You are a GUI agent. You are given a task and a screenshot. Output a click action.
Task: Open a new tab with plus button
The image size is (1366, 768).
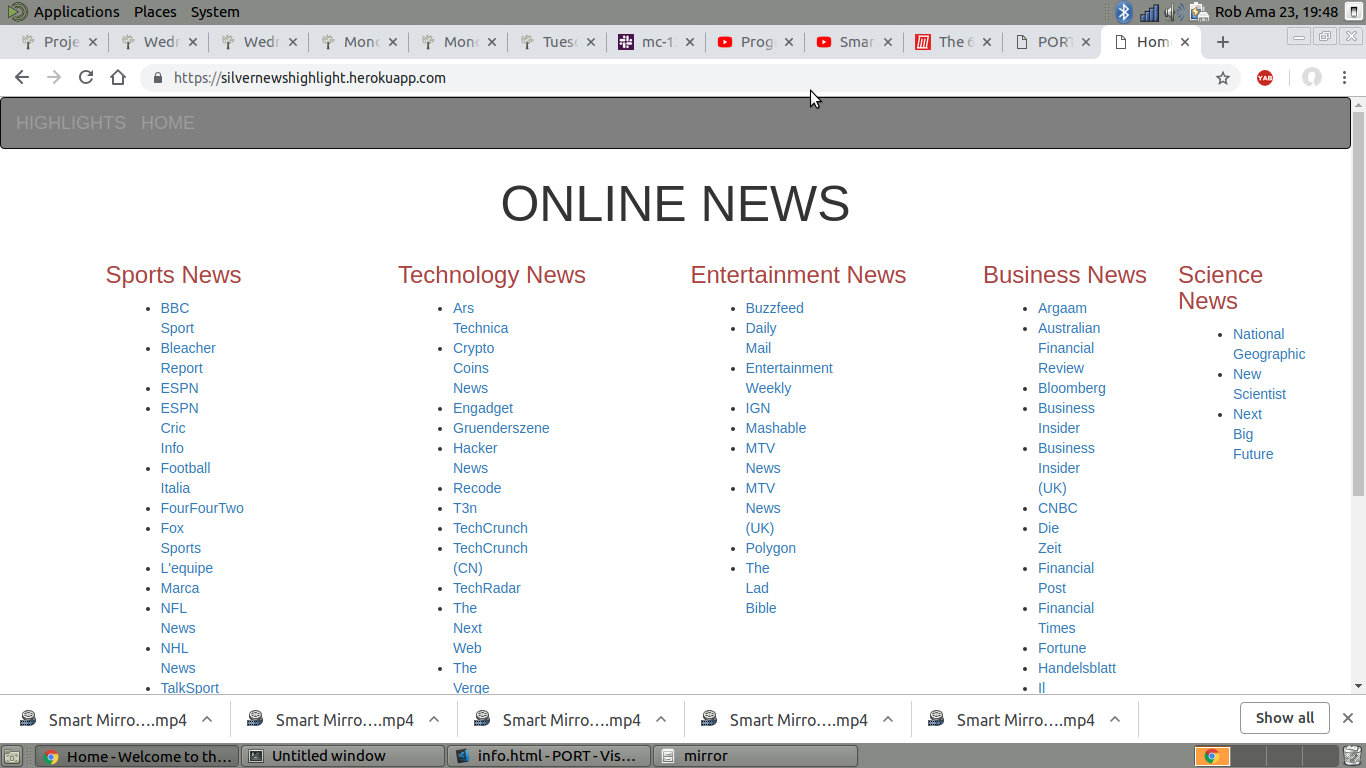[x=1222, y=42]
